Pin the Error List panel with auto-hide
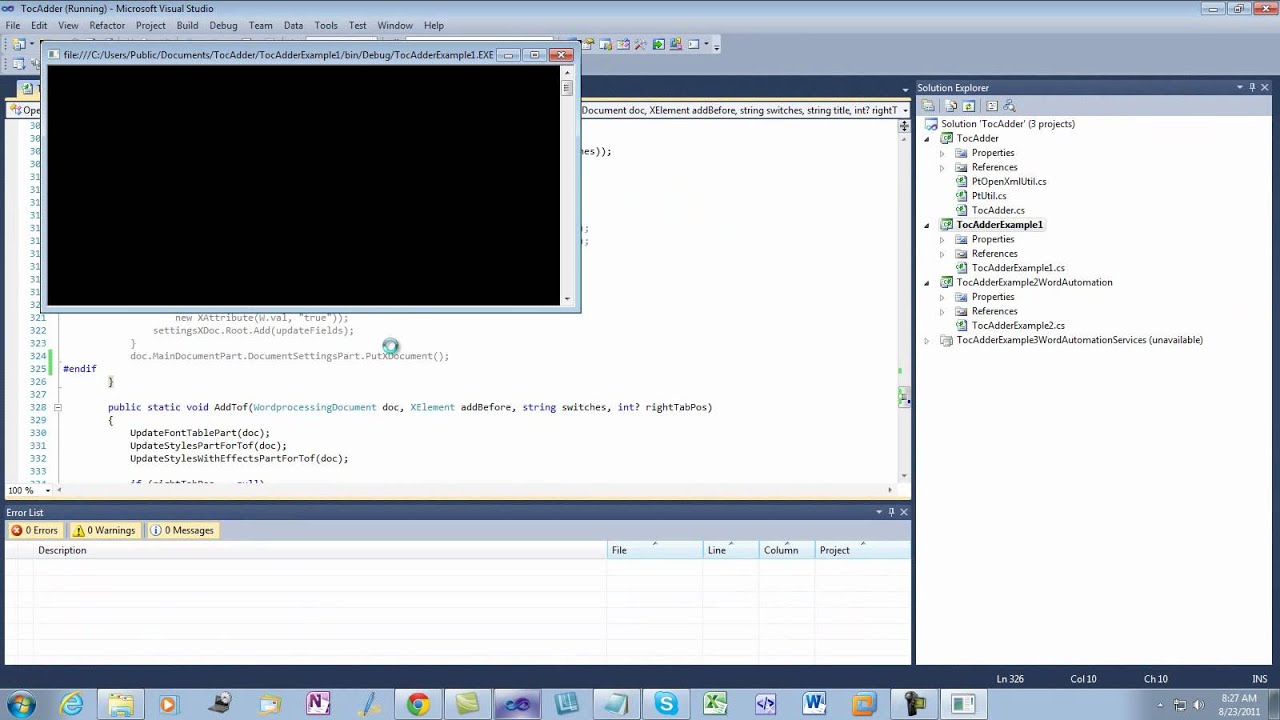This screenshot has width=1280, height=720. pyautogui.click(x=891, y=512)
